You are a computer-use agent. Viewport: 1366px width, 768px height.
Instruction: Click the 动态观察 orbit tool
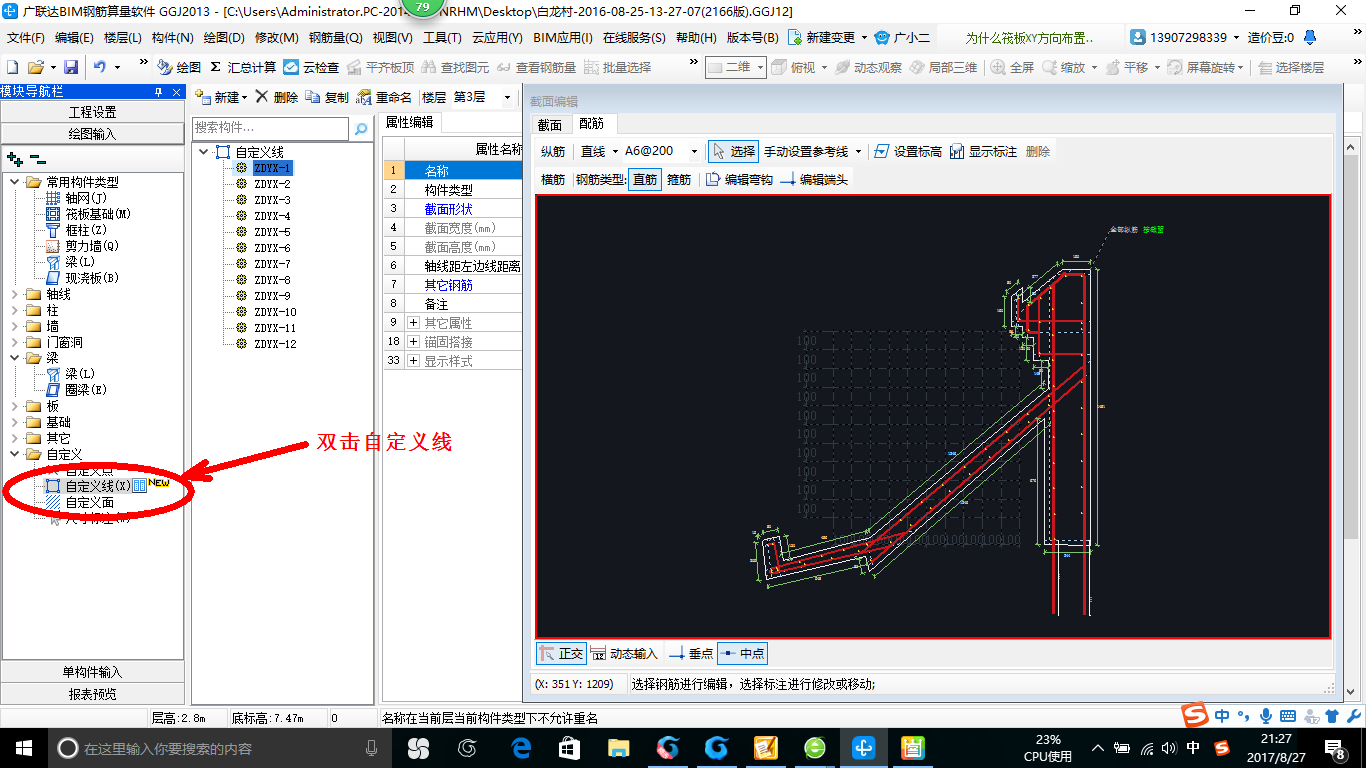tap(868, 67)
